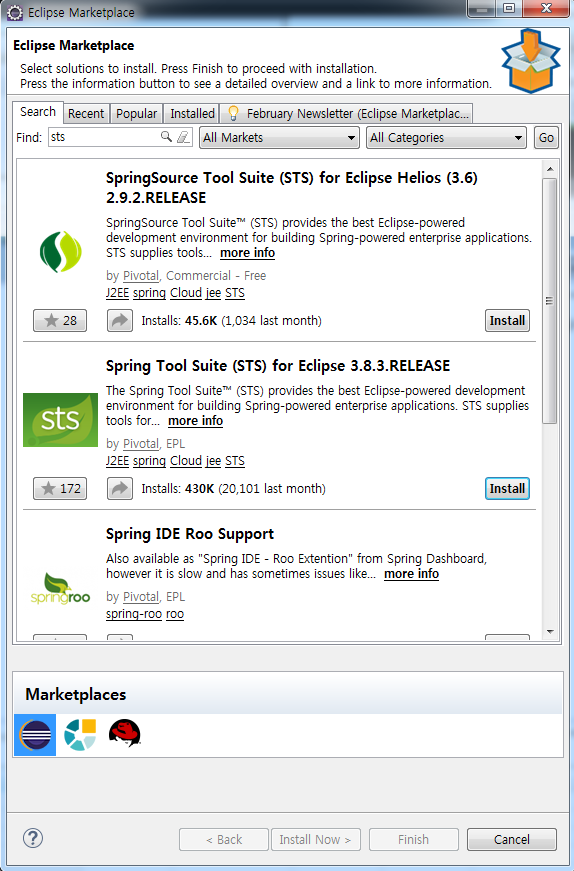Click the Spring IDE Roo Support title
This screenshot has width=574, height=871.
[189, 534]
